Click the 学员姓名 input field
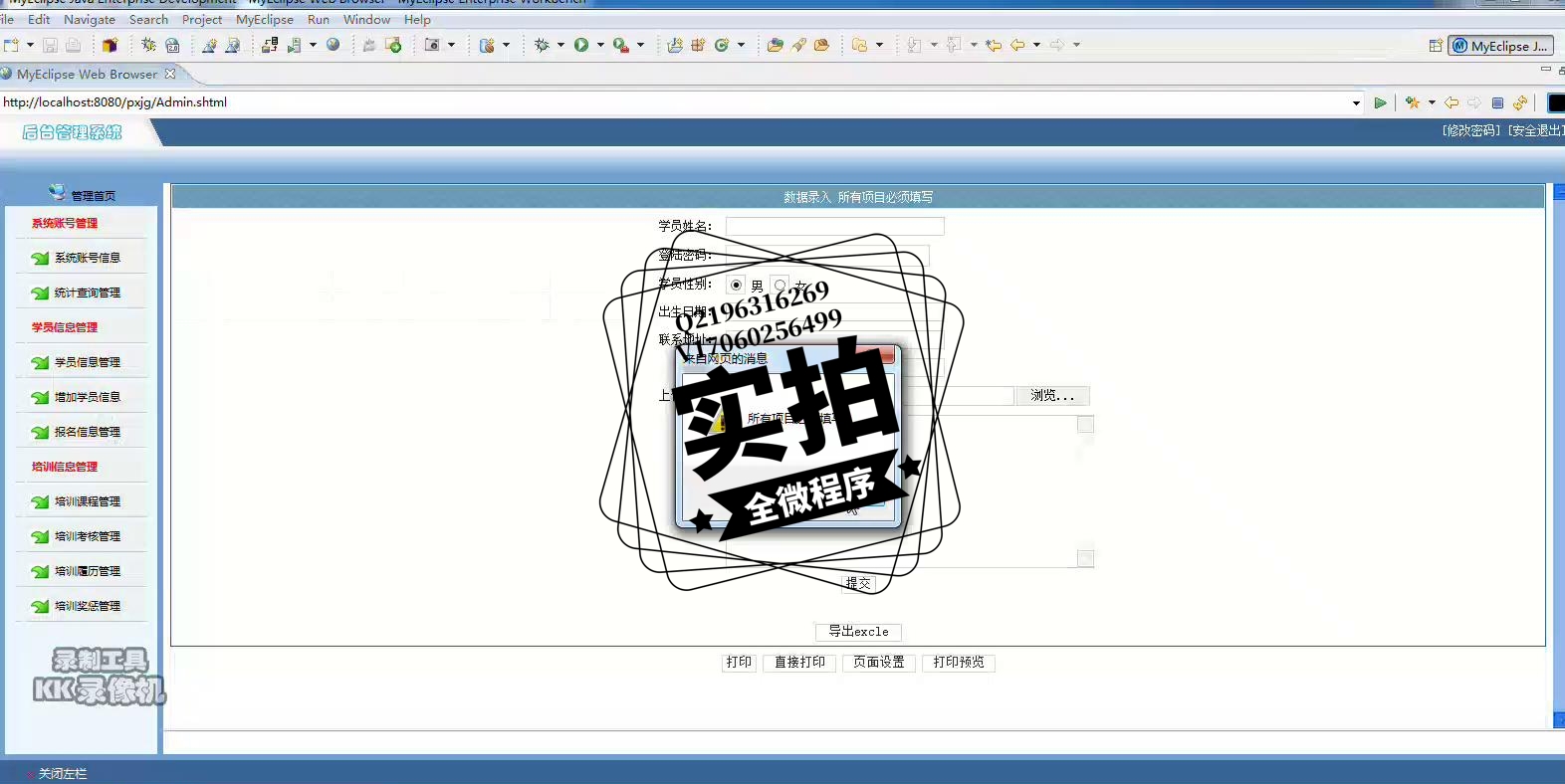The width and height of the screenshot is (1565, 784). [834, 226]
